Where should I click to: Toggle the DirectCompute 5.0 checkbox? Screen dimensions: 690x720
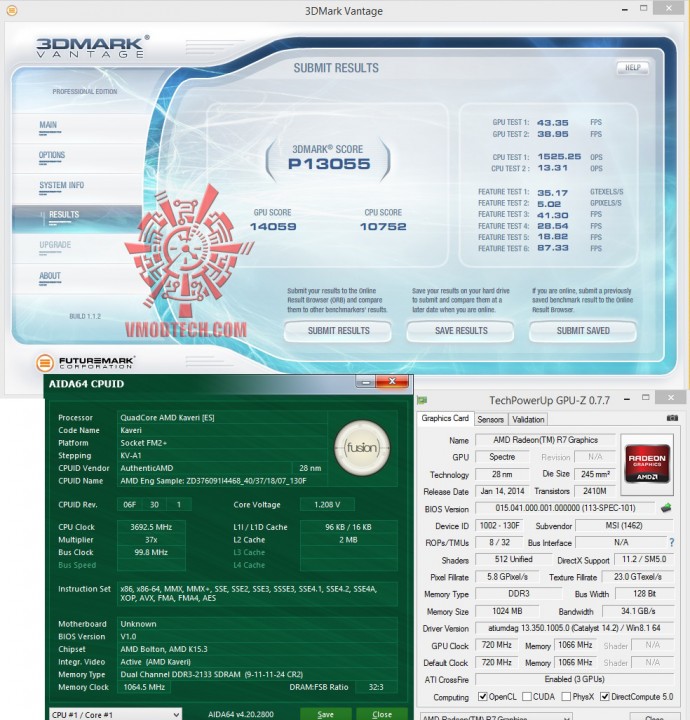tap(605, 697)
